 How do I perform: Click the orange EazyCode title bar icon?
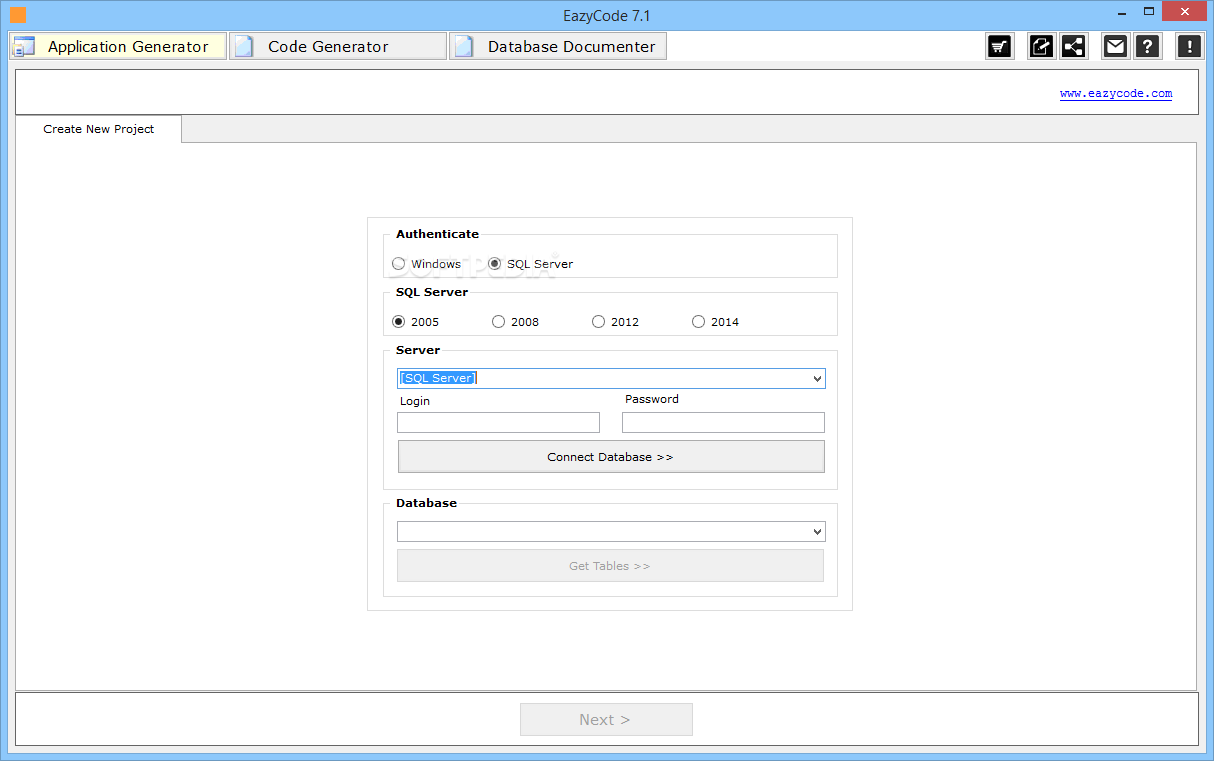coord(17,15)
